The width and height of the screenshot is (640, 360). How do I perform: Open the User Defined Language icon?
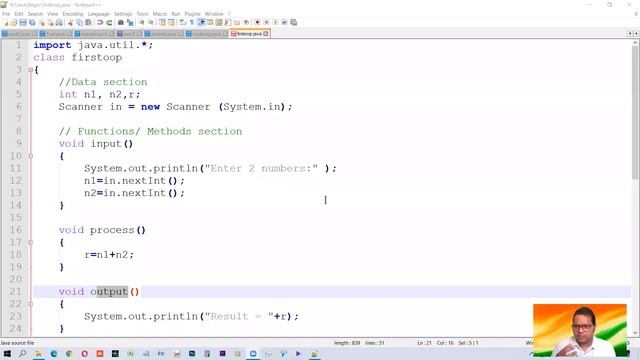pos(209,22)
